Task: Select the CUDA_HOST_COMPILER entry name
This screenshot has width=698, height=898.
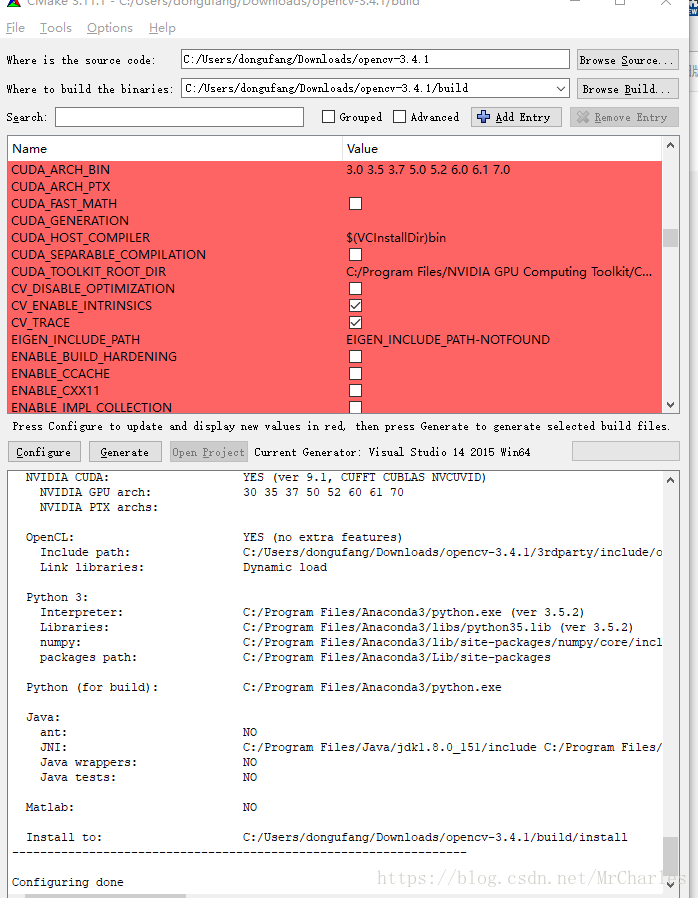Action: [81, 238]
